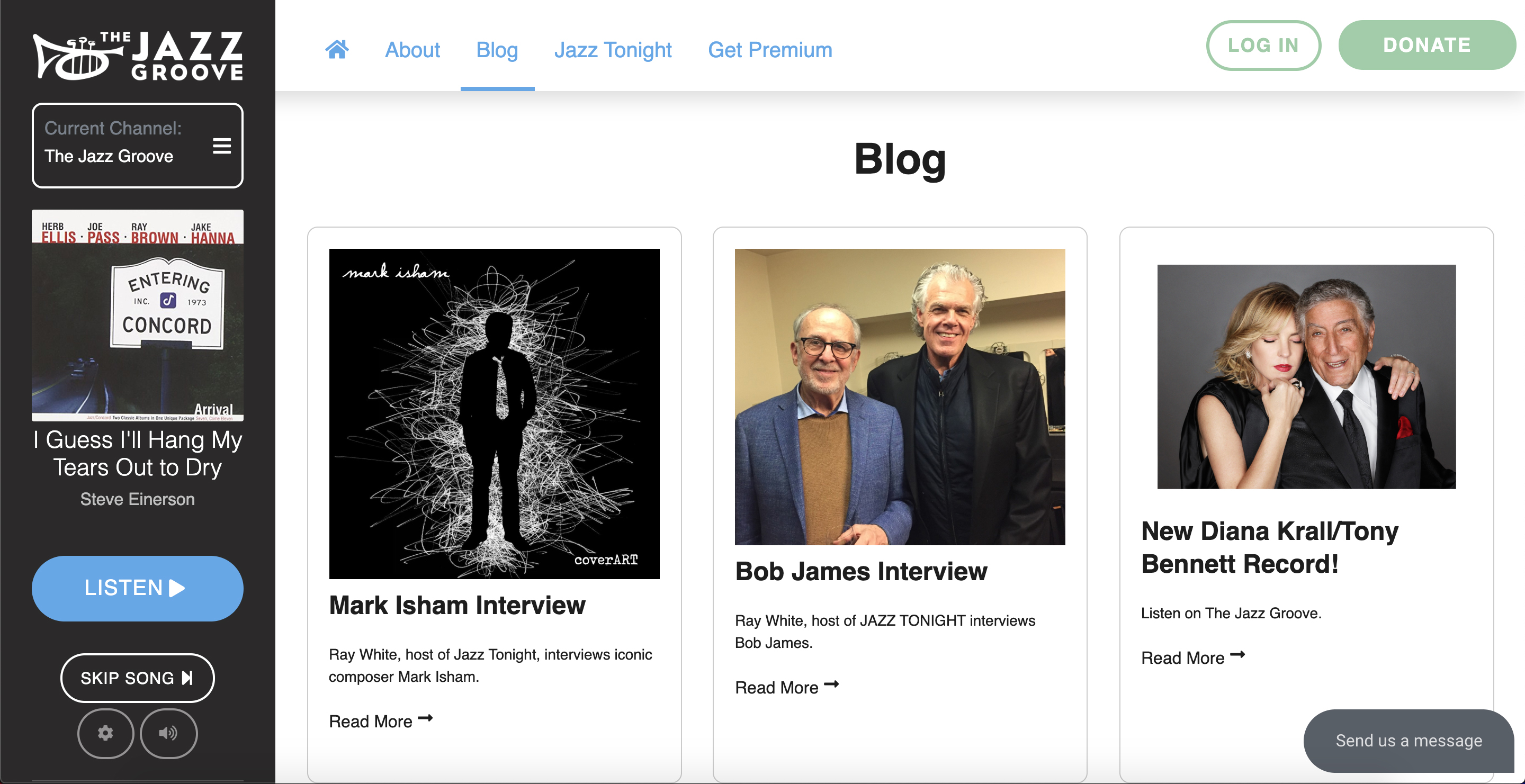1525x784 pixels.
Task: Open the About page
Action: pos(412,50)
